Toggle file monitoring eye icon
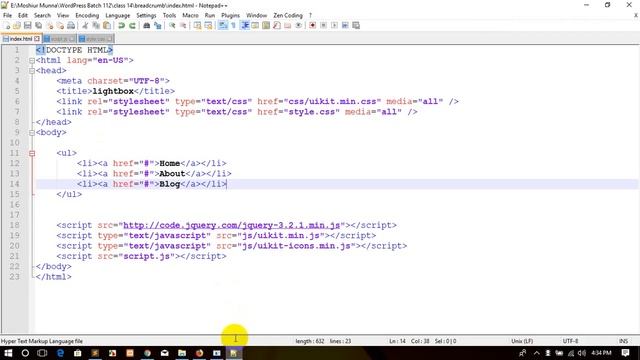The width and height of the screenshot is (640, 360). [x=299, y=25]
